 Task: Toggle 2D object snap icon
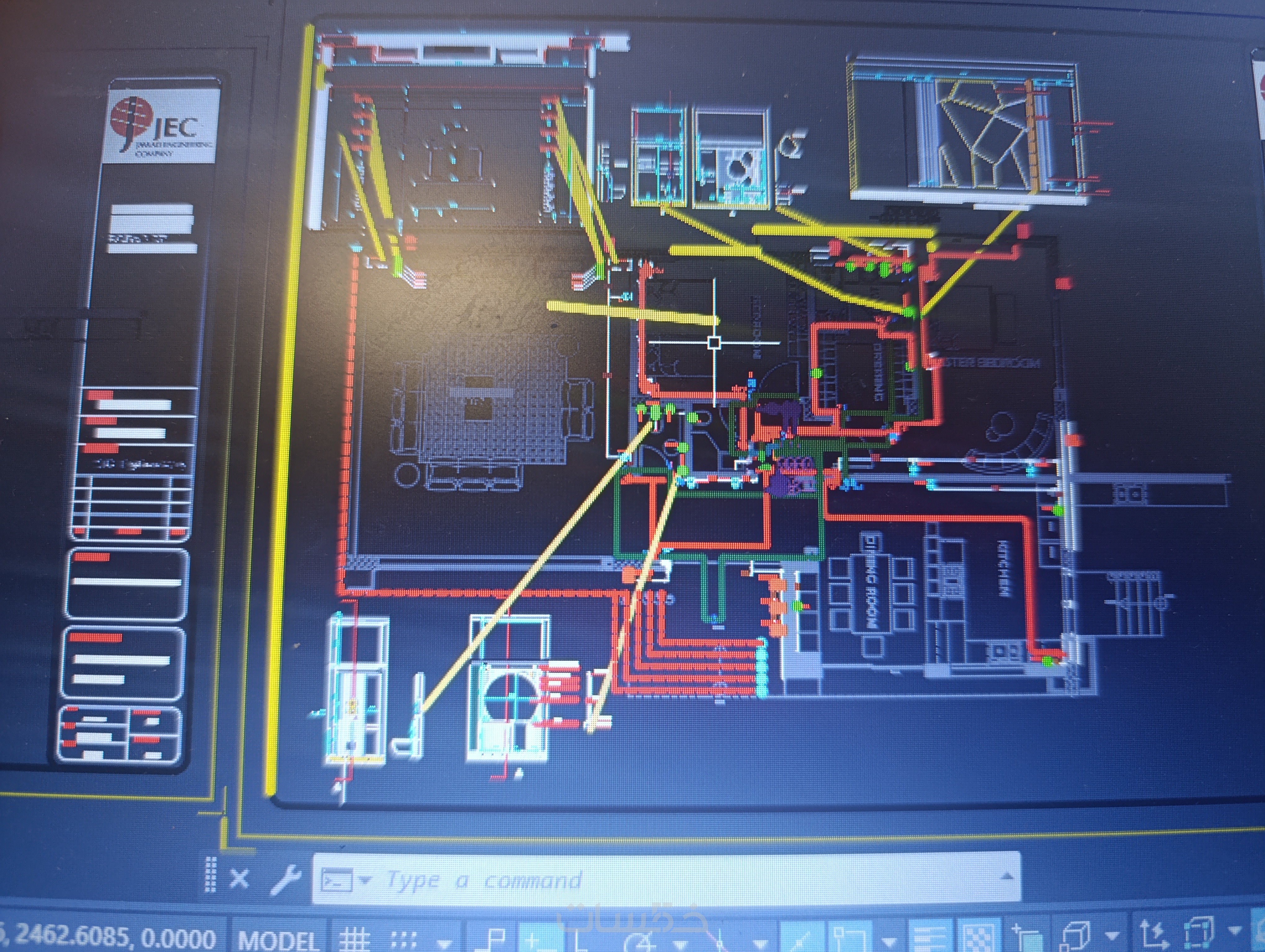point(850,939)
